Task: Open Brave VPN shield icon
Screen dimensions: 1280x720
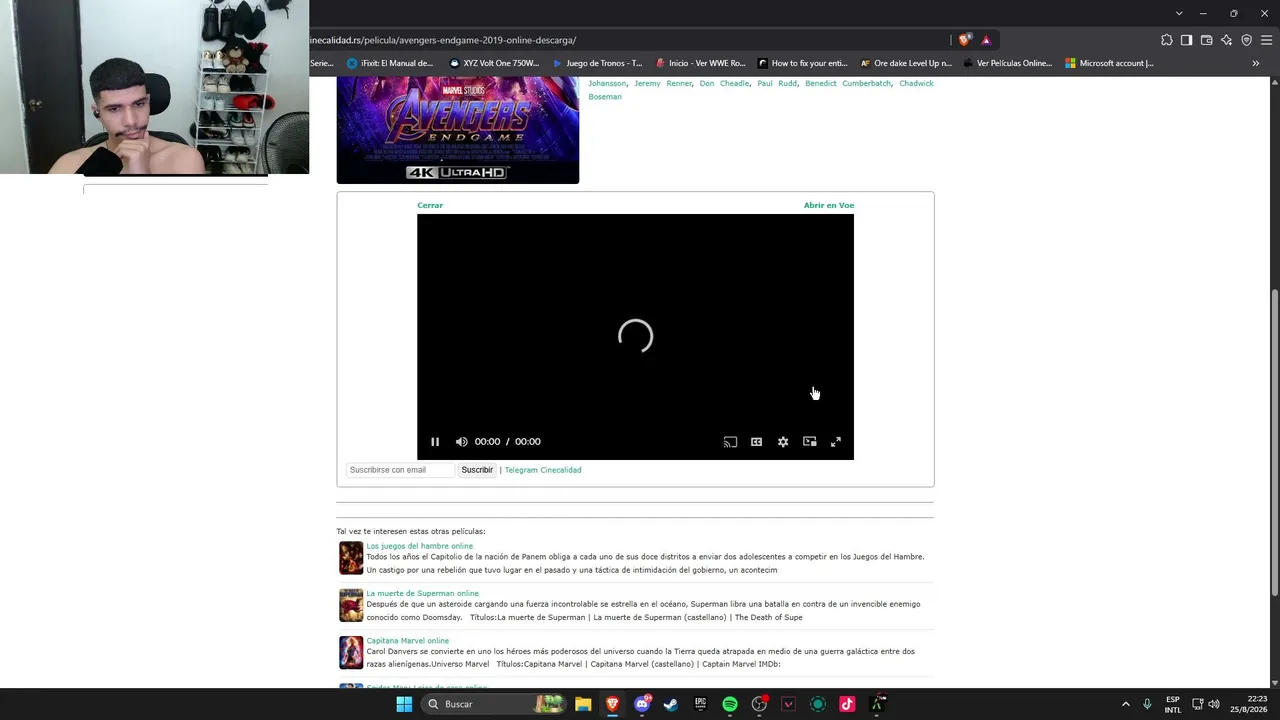Action: 1247,40
